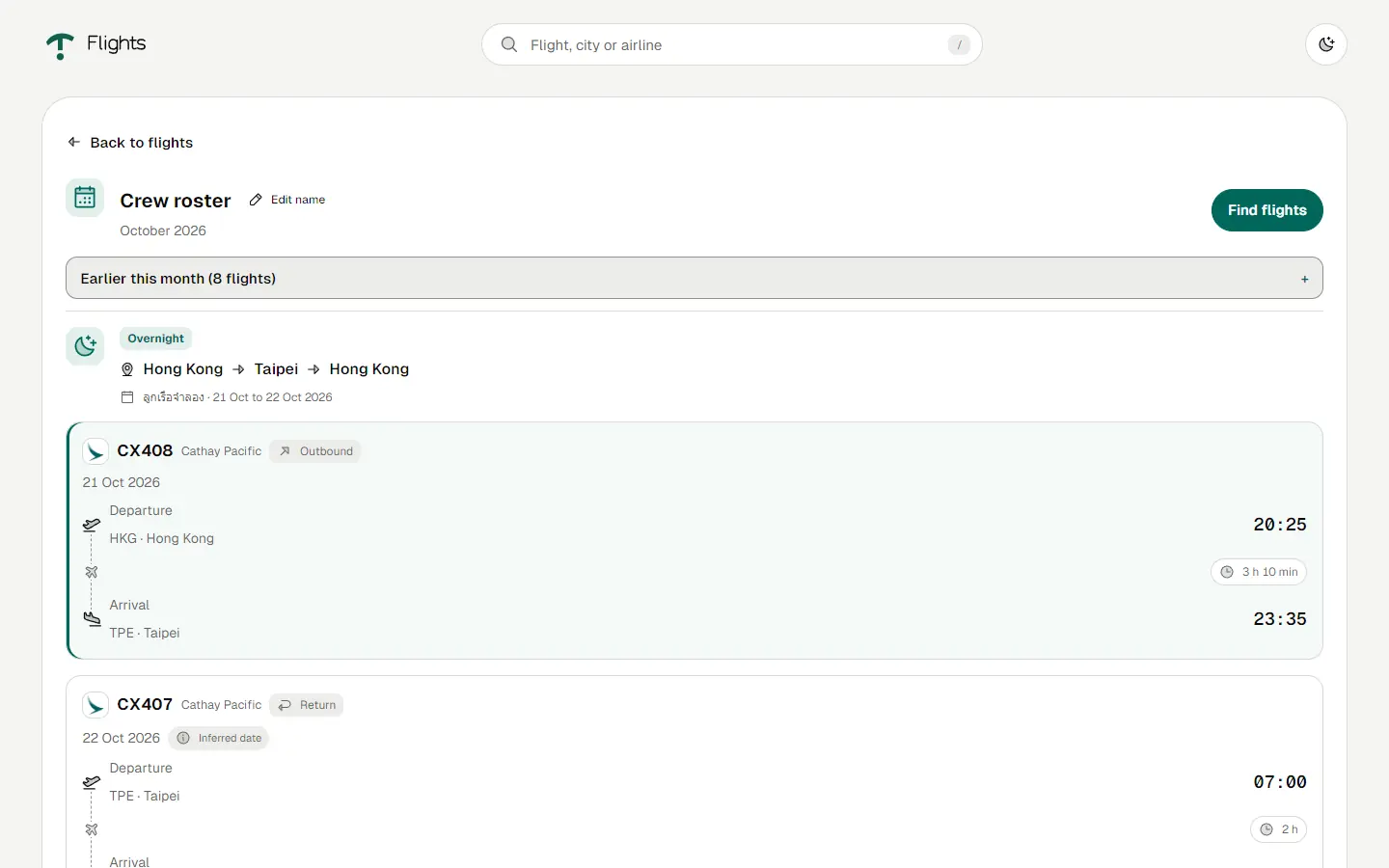Screen dimensions: 1389x868
Task: Click the small calendar icon by trip dates
Action: click(127, 397)
